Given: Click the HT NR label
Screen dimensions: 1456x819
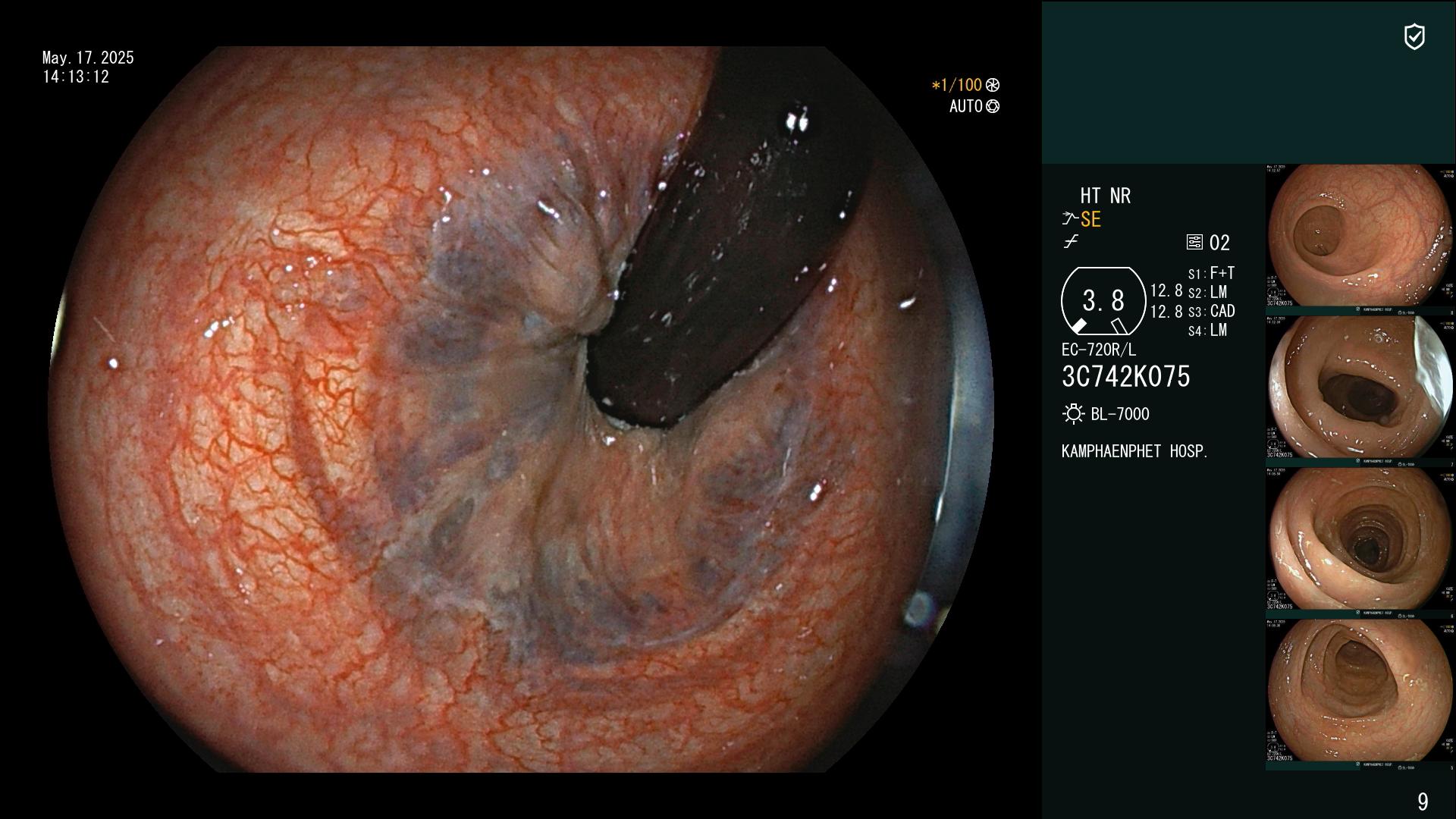Looking at the screenshot, I should pyautogui.click(x=1105, y=196).
